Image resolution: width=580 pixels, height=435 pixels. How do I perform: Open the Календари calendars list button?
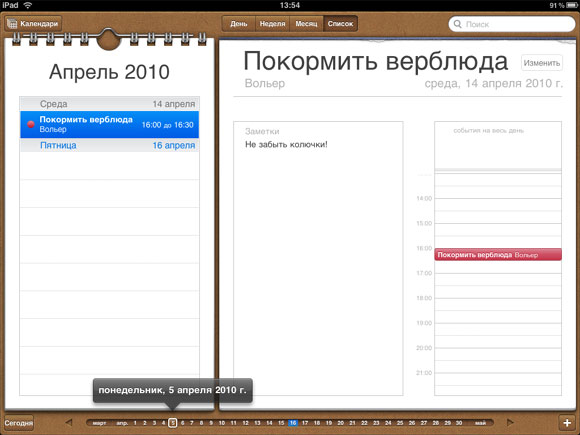pos(33,24)
